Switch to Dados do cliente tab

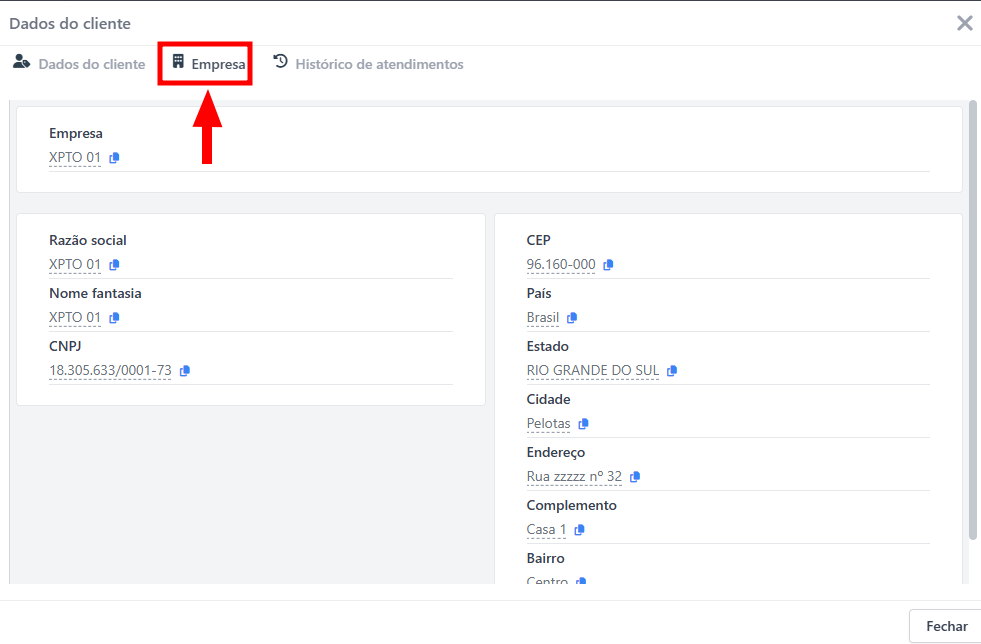coord(79,64)
